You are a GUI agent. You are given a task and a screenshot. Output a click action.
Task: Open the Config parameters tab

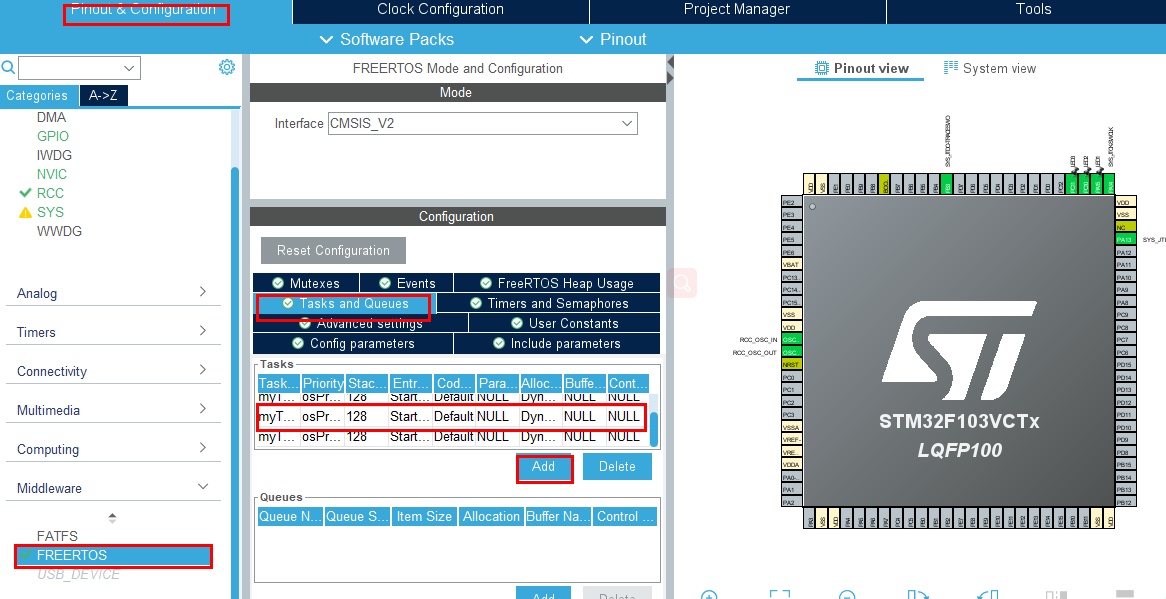(352, 343)
